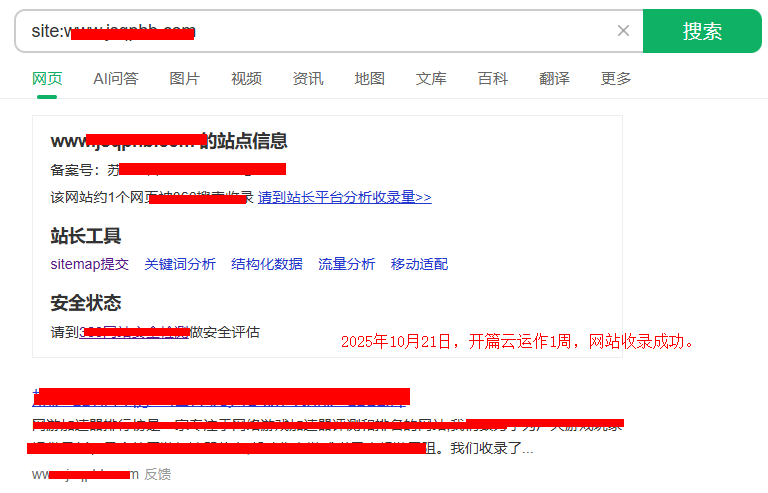Viewport: 768px width, 493px height.
Task: Click inside the site: search input field
Action: pyautogui.click(x=400, y=31)
